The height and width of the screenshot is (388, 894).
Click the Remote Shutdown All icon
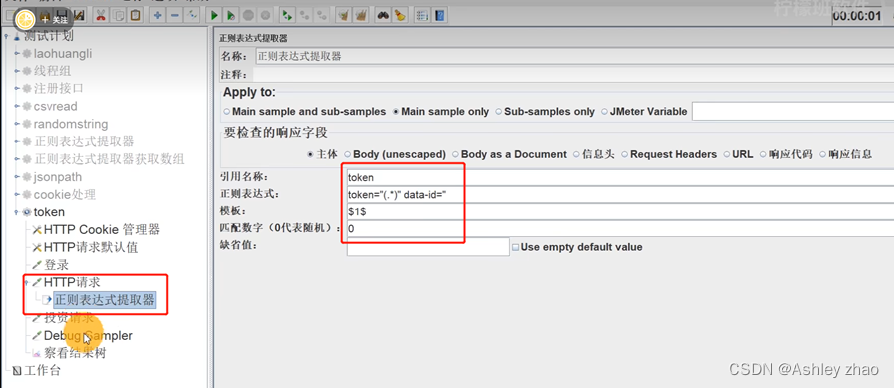coord(322,15)
